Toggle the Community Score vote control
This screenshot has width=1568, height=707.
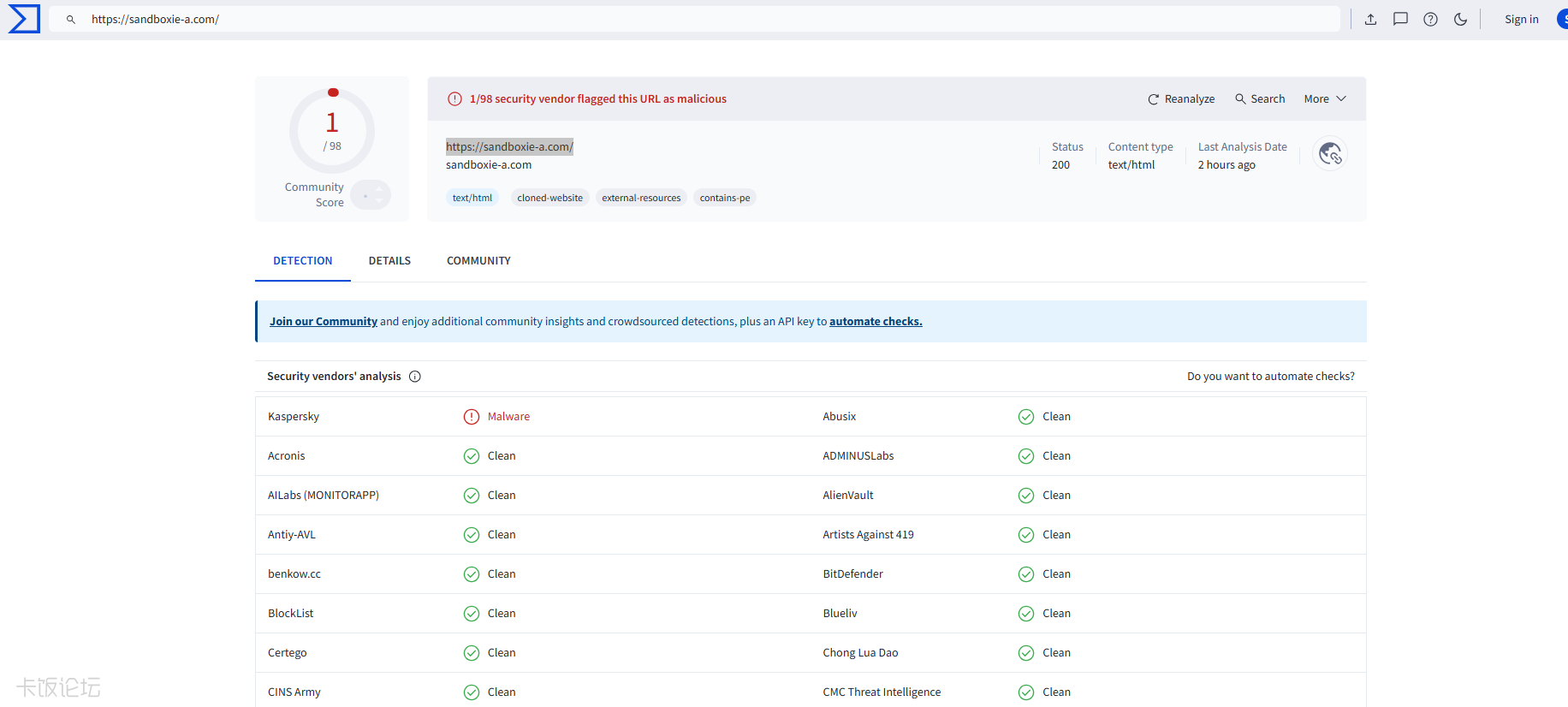pyautogui.click(x=371, y=195)
